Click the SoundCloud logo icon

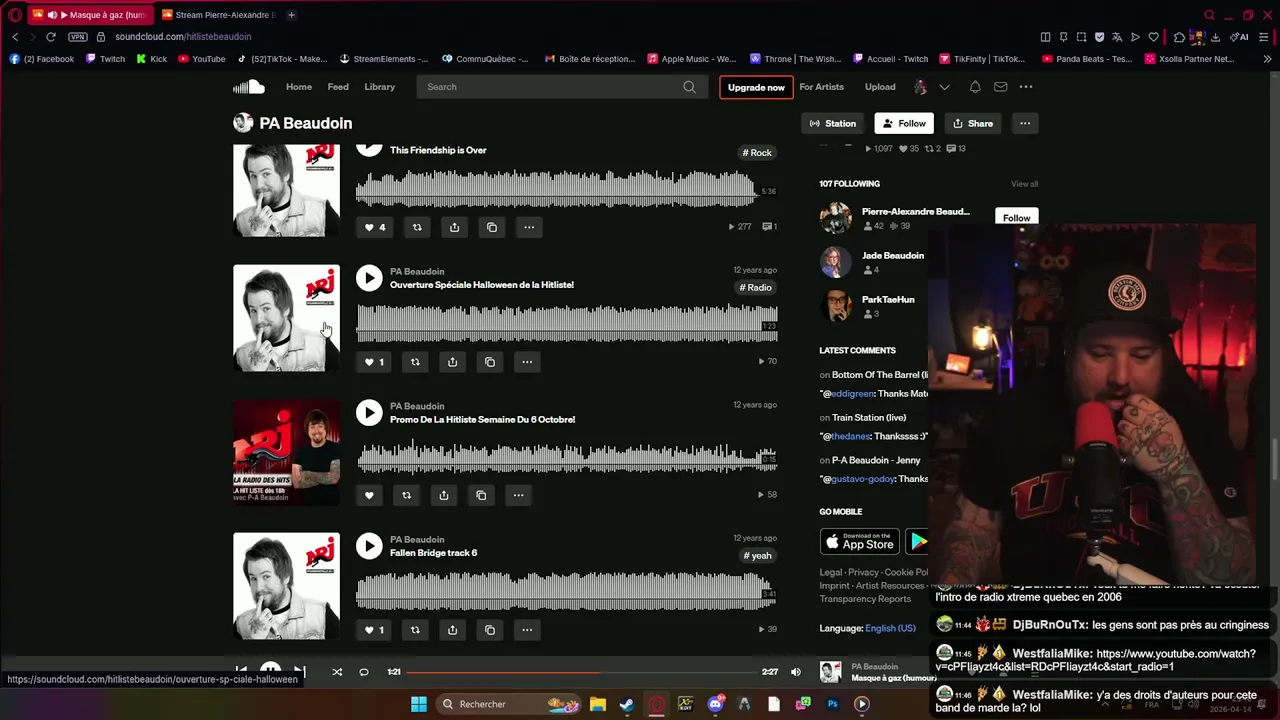pos(249,87)
